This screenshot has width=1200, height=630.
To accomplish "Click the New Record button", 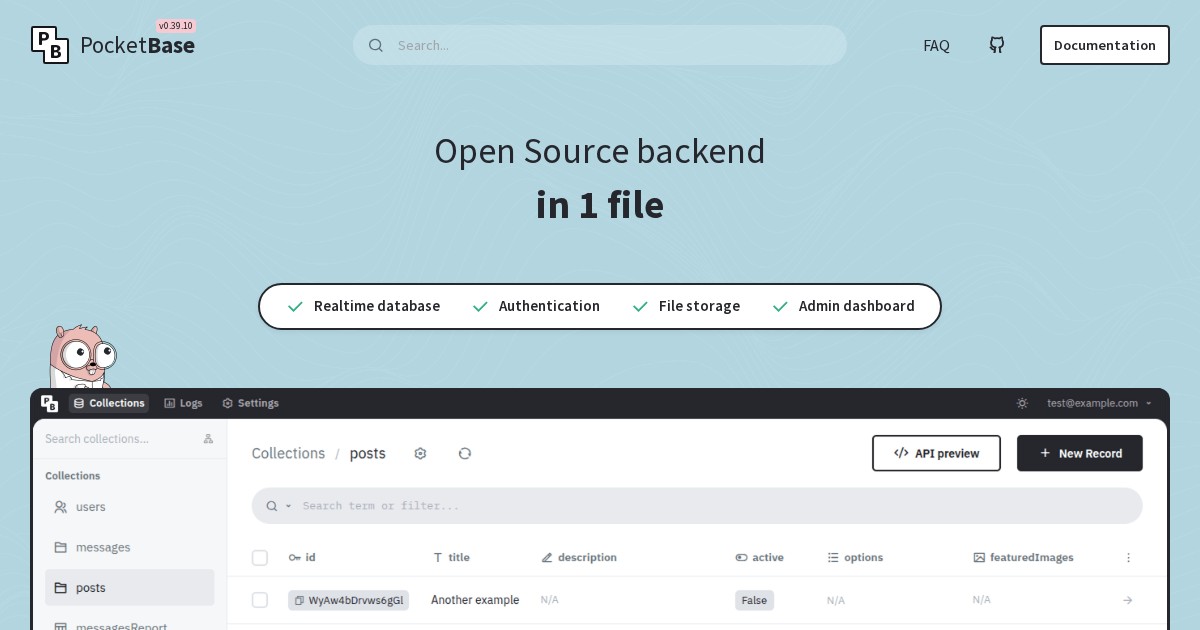I will [x=1080, y=453].
